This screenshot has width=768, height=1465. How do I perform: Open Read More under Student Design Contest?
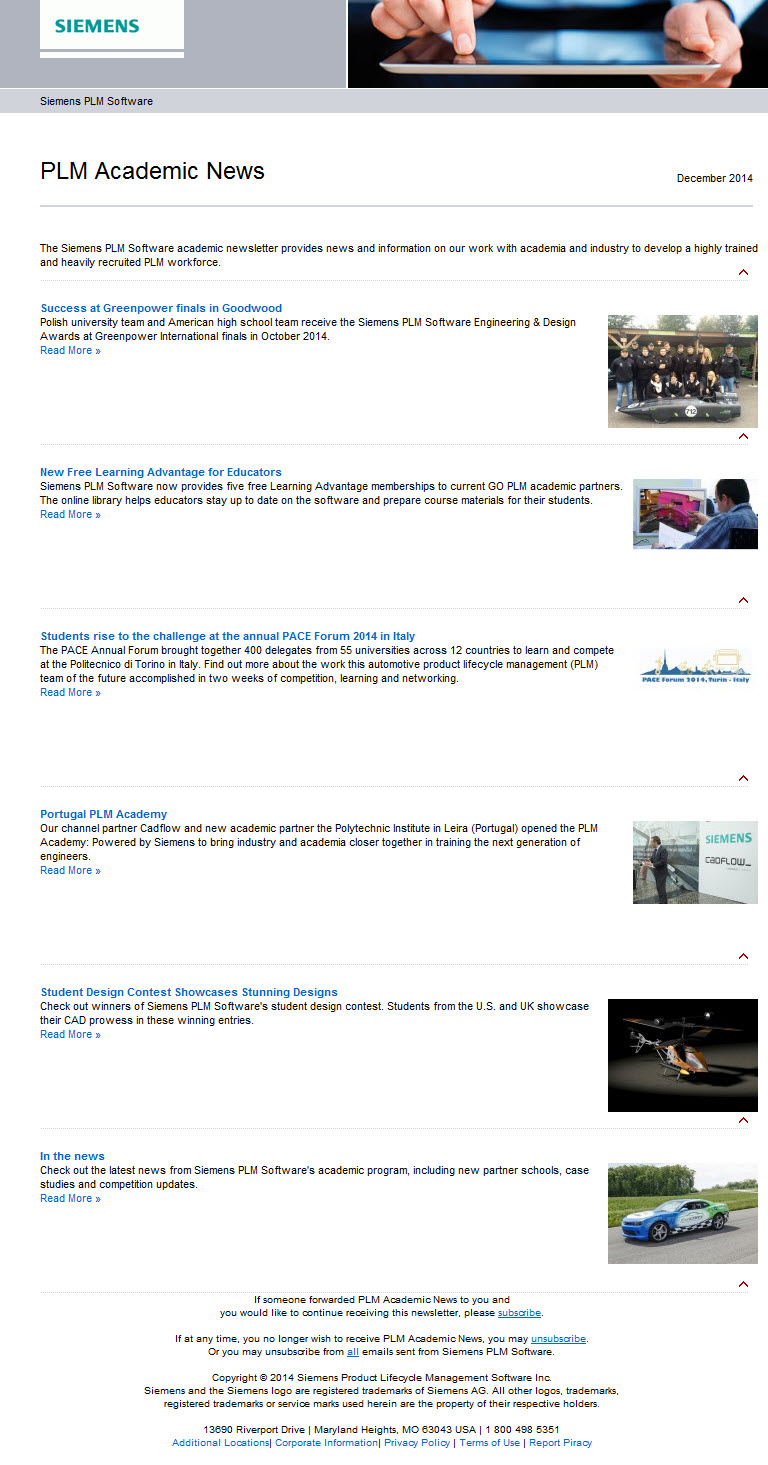point(70,1034)
